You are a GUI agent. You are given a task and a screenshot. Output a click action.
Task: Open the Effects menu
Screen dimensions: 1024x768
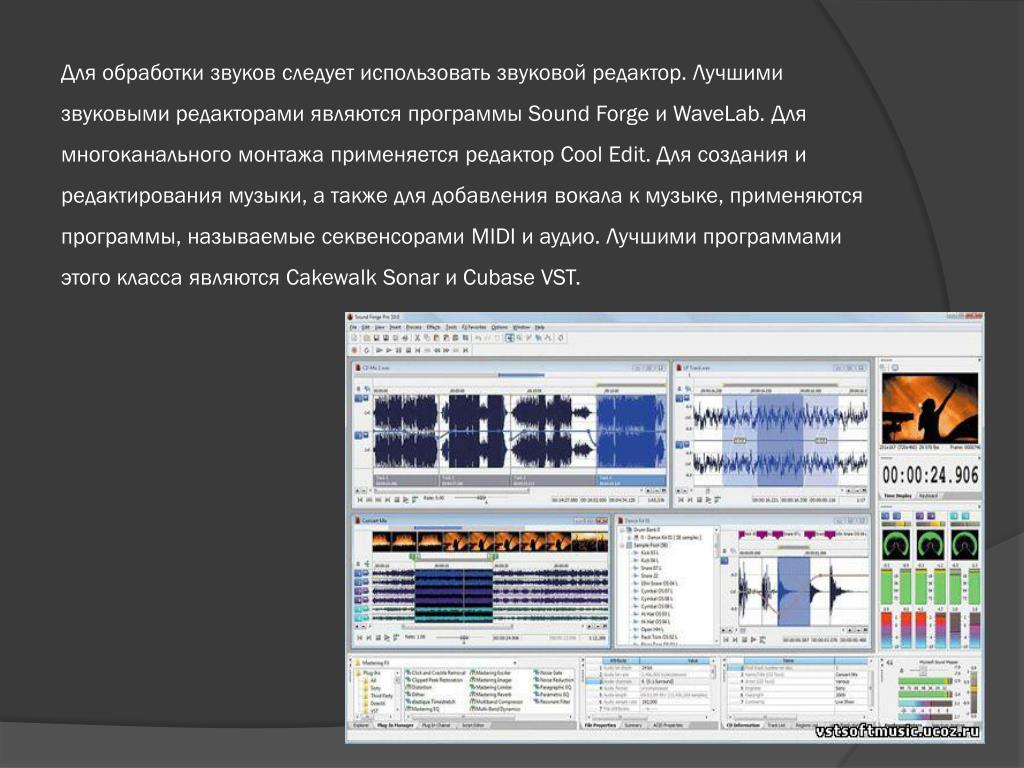tap(434, 327)
